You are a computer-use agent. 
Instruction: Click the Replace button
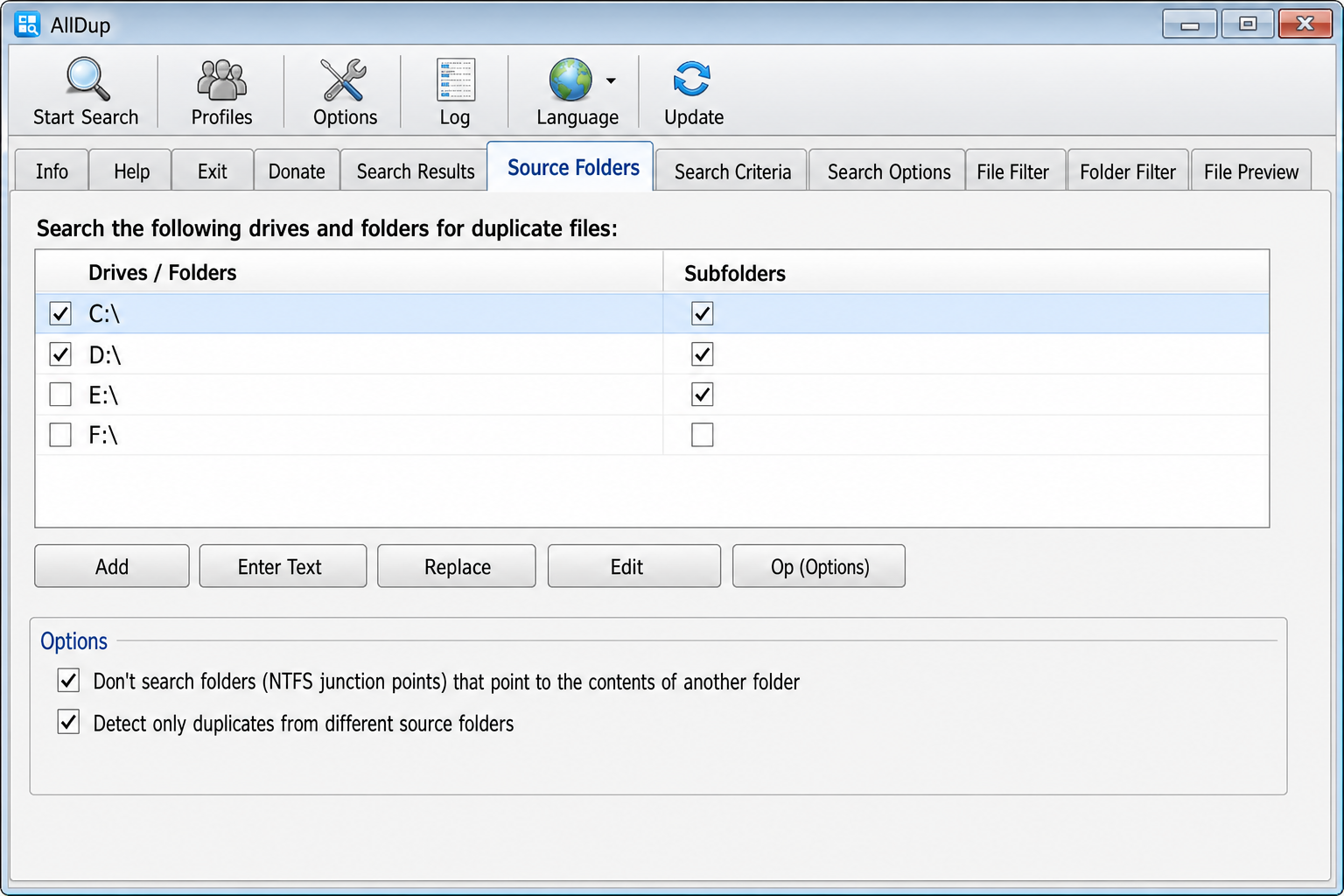(457, 566)
